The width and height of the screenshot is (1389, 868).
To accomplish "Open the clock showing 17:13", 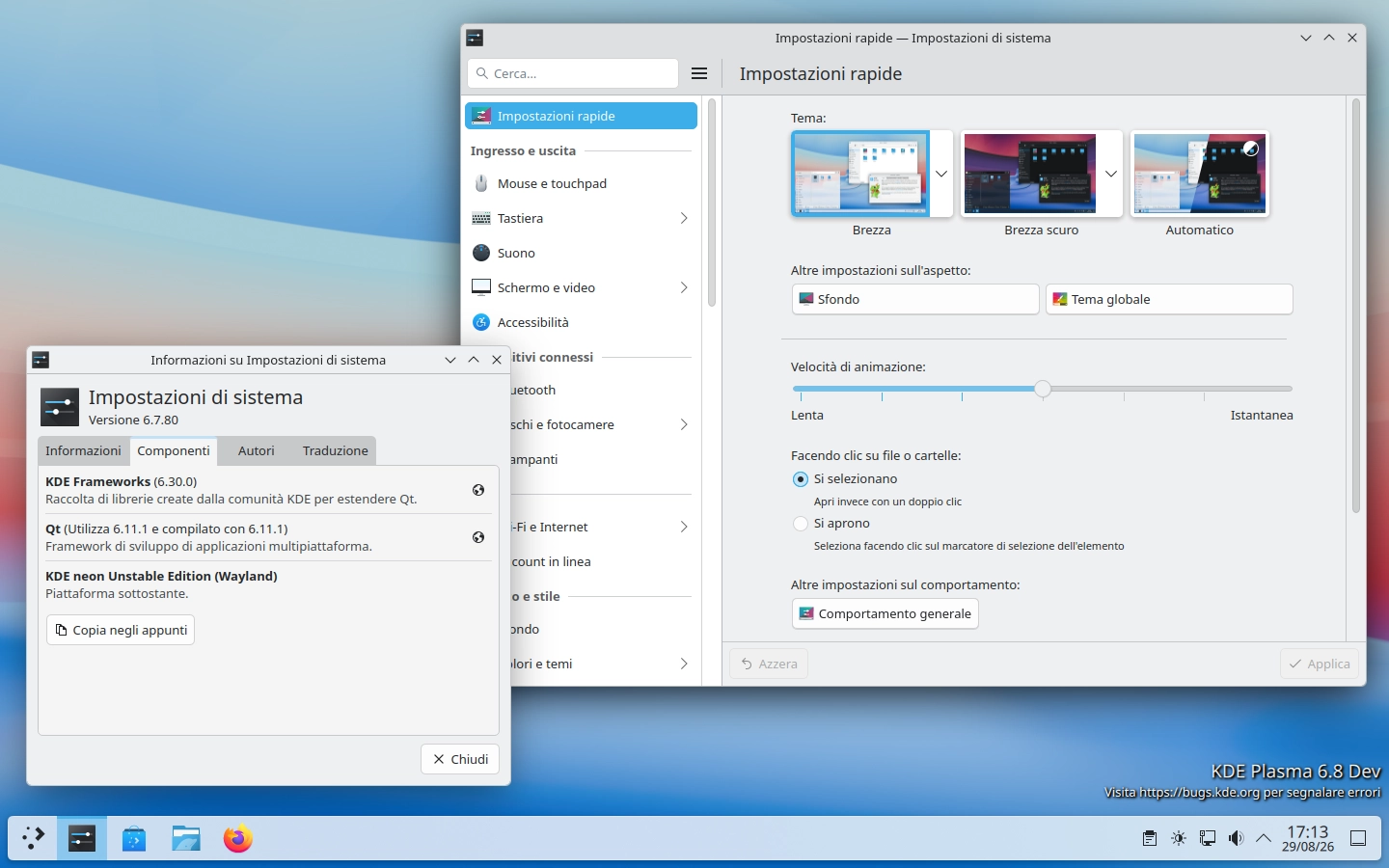I will [1308, 838].
